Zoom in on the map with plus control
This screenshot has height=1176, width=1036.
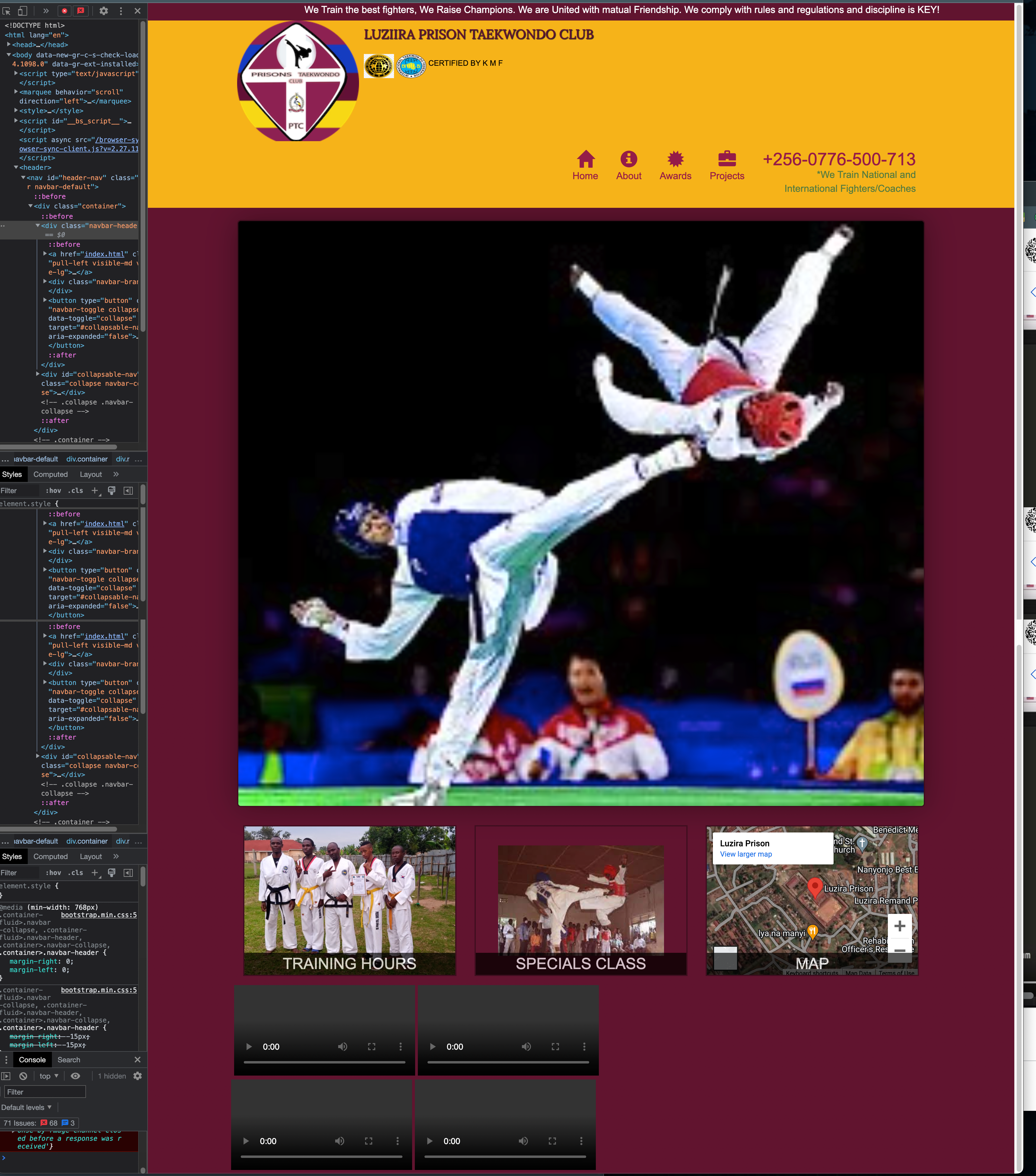click(x=900, y=926)
